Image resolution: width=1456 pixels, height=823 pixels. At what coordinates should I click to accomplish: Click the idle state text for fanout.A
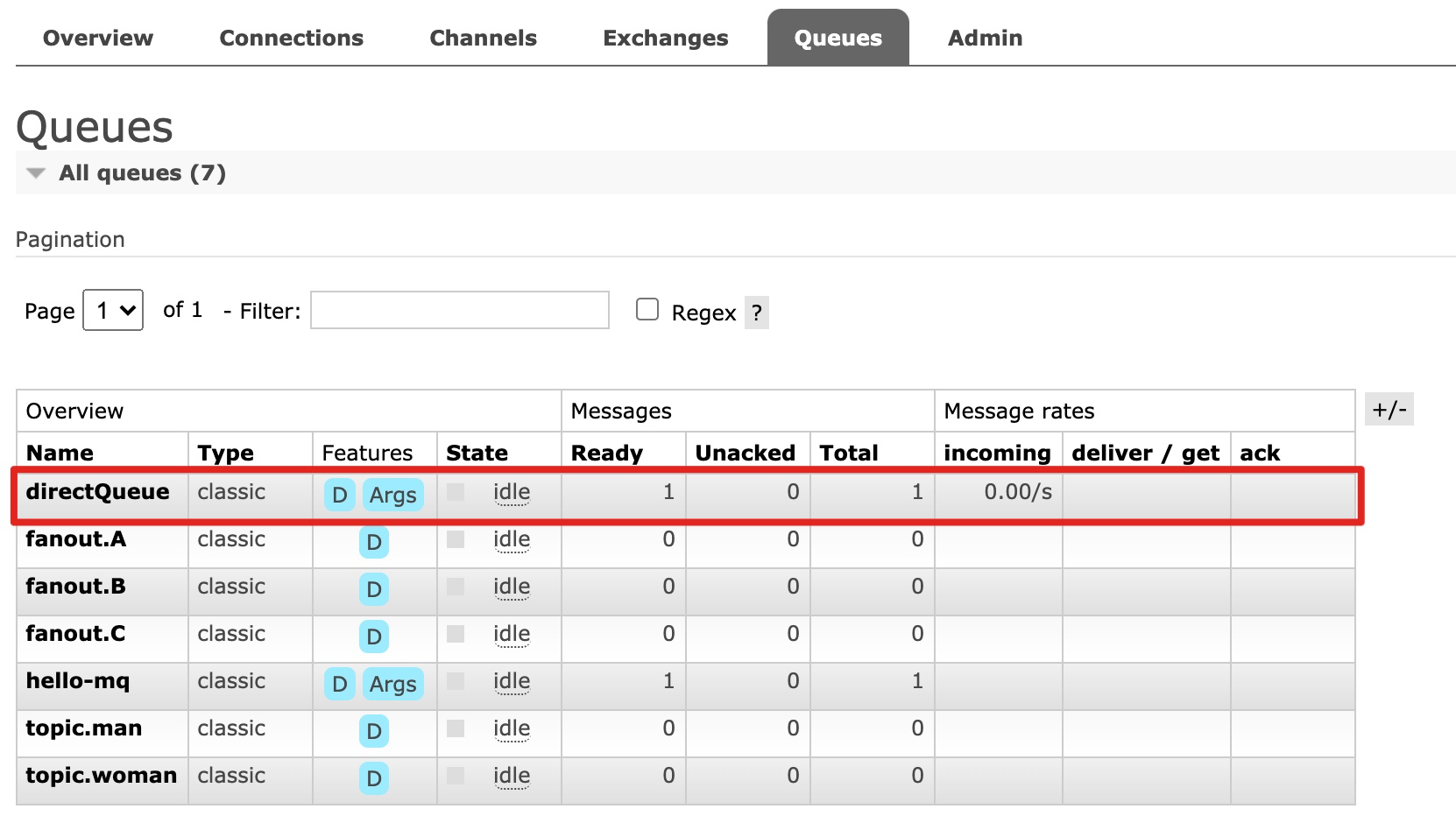pos(512,539)
